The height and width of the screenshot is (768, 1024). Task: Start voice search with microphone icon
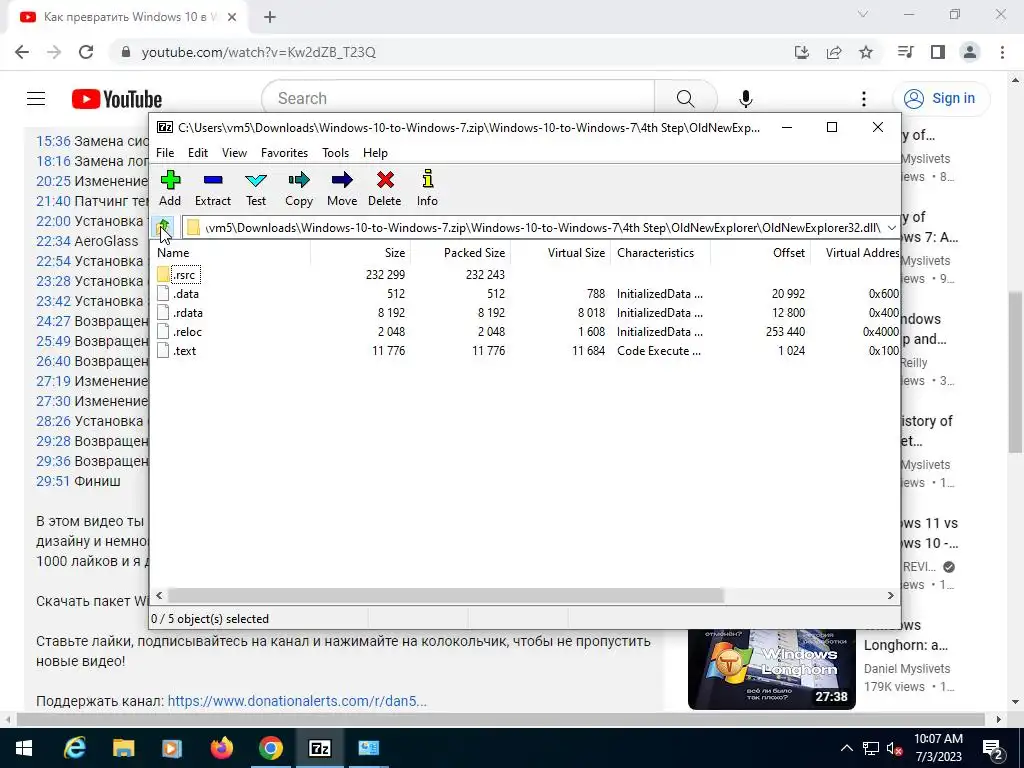click(745, 99)
